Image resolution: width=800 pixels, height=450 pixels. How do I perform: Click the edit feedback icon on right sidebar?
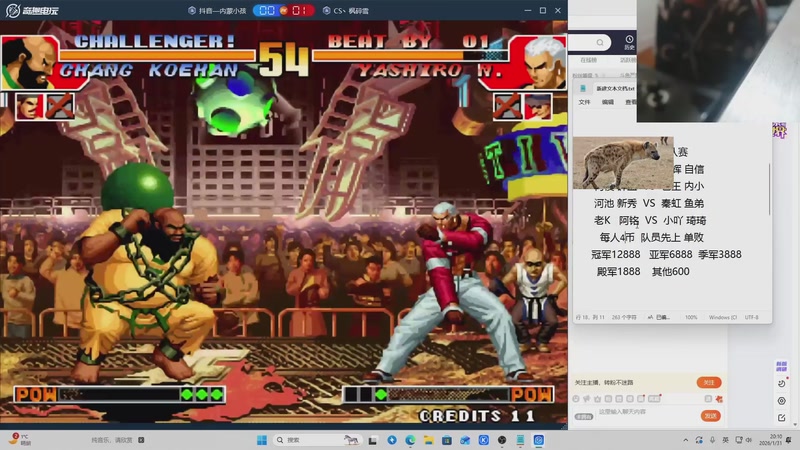coord(781,418)
